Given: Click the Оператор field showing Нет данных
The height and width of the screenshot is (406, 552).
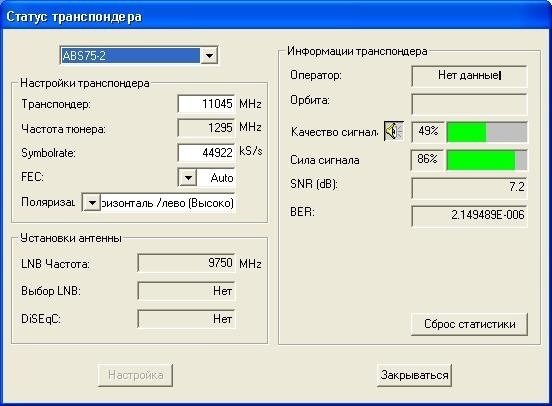Looking at the screenshot, I should pyautogui.click(x=469, y=76).
